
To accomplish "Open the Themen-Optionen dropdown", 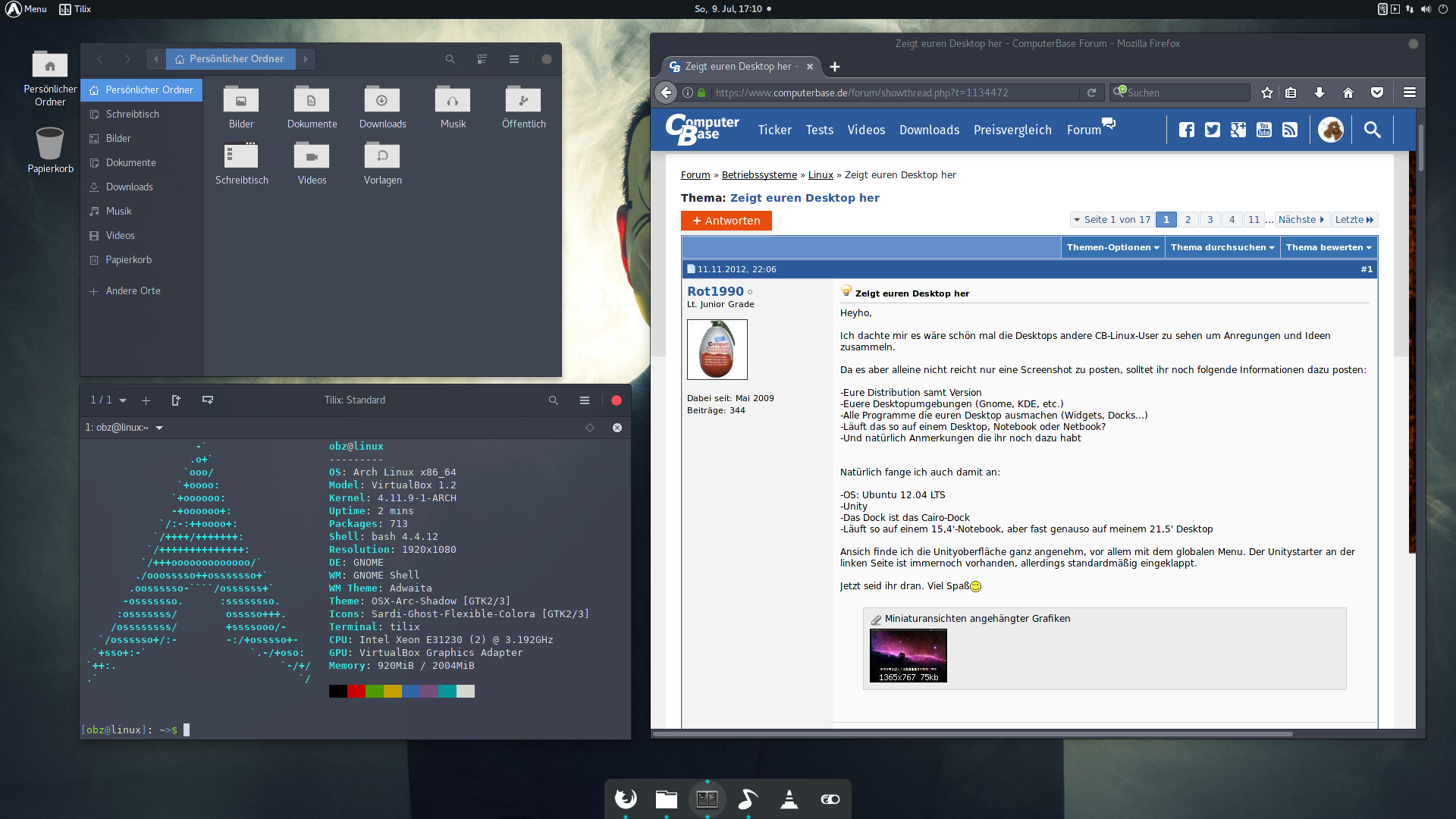I will pyautogui.click(x=1112, y=247).
